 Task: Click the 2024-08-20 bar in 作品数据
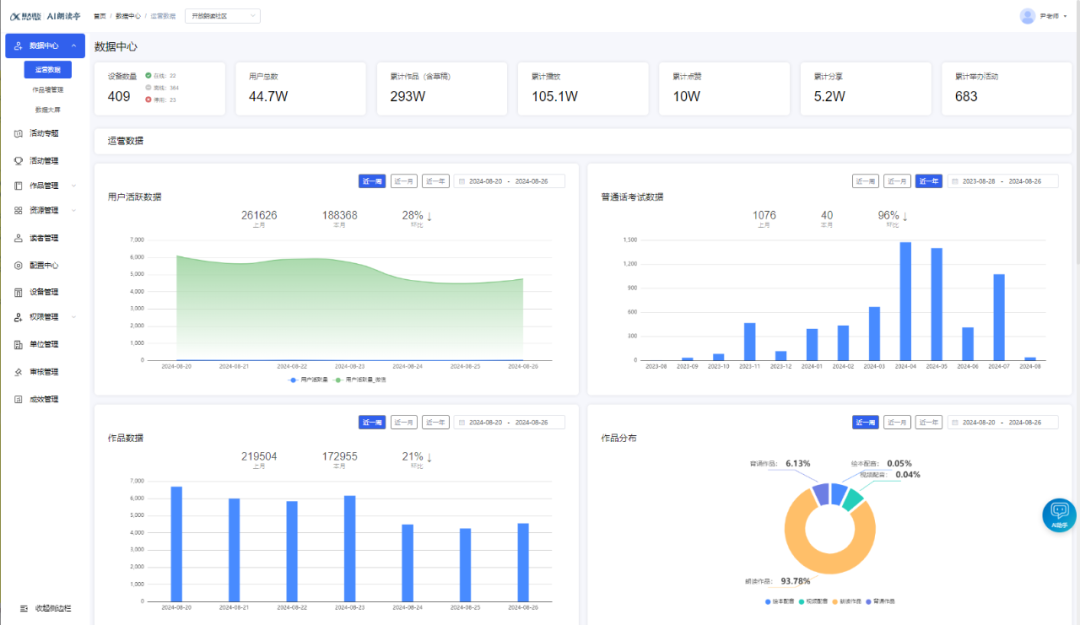pos(176,544)
